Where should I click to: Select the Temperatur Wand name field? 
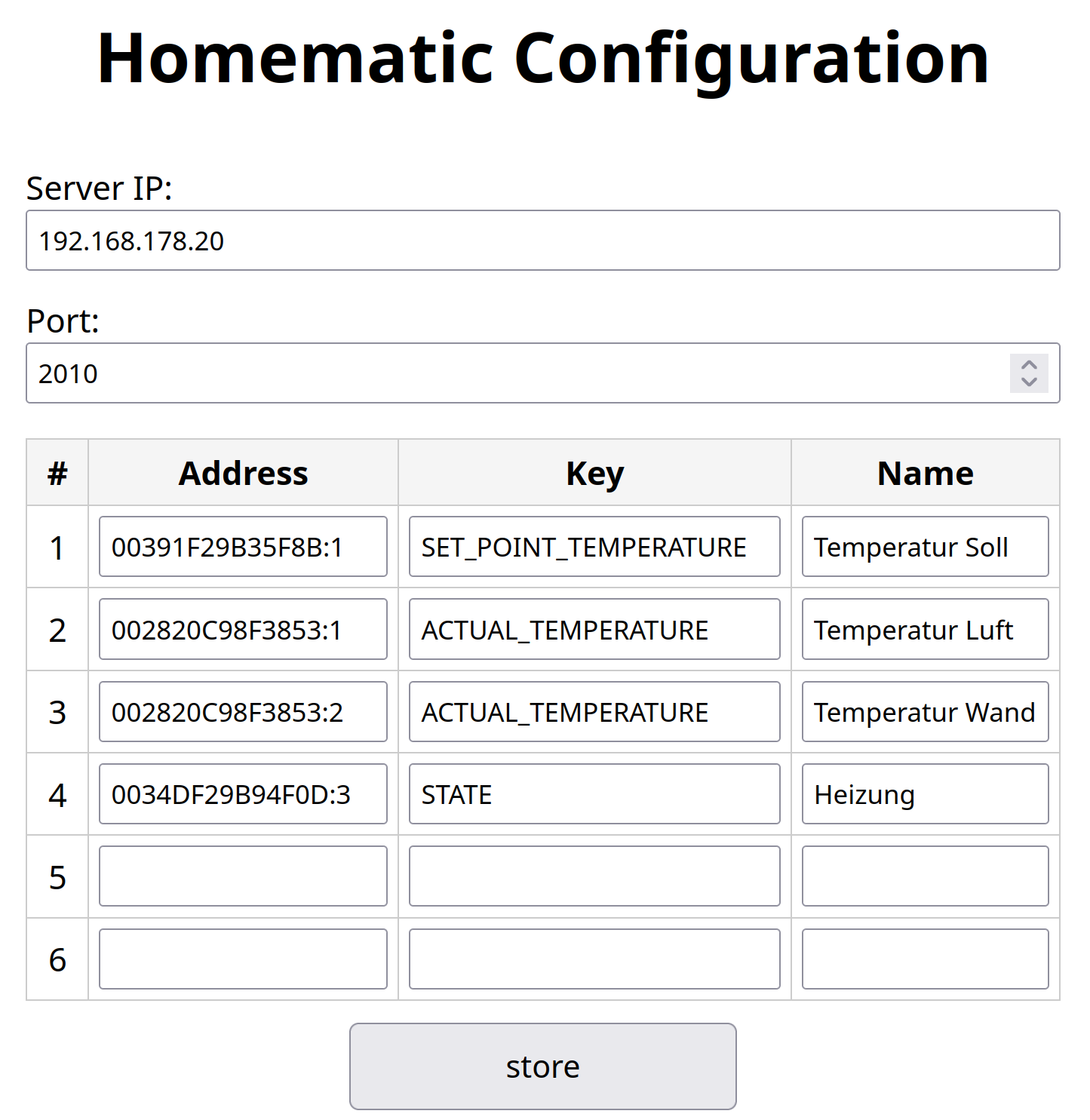click(925, 711)
